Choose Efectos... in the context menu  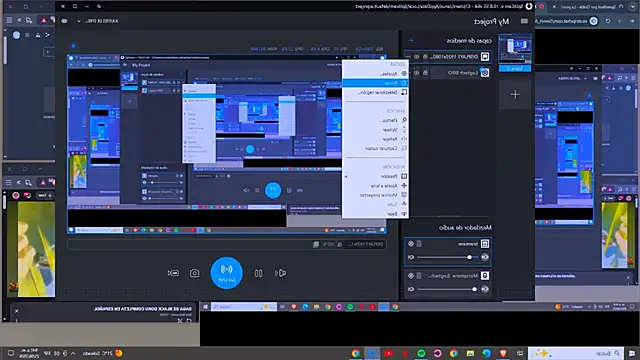(x=376, y=120)
